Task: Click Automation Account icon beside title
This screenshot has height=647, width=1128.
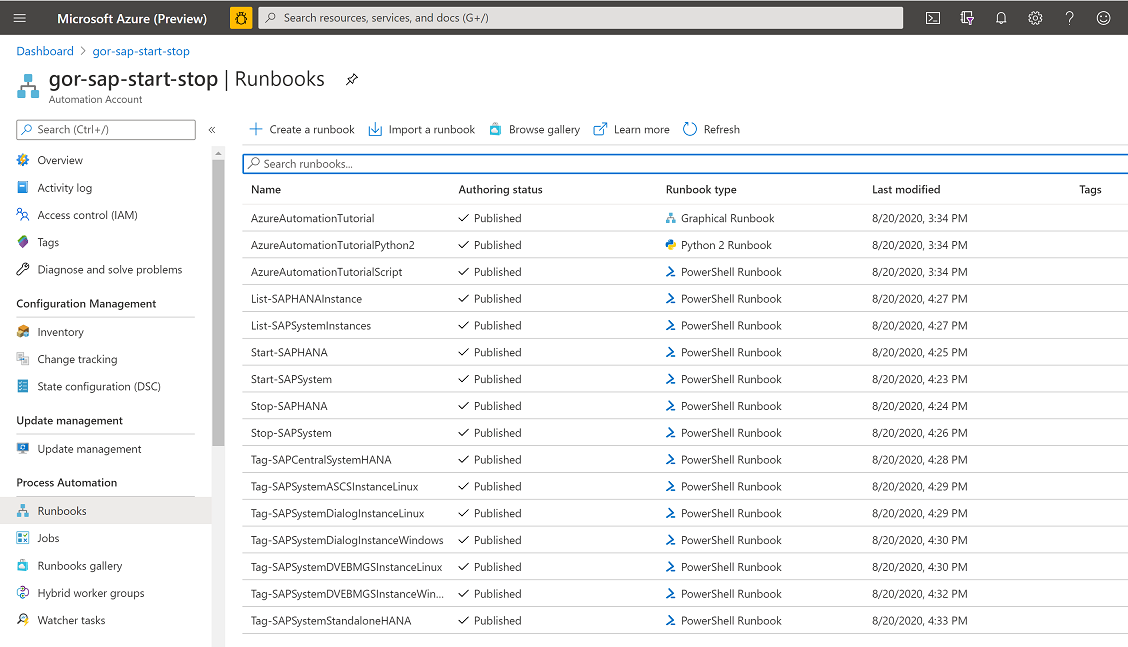Action: (x=28, y=86)
